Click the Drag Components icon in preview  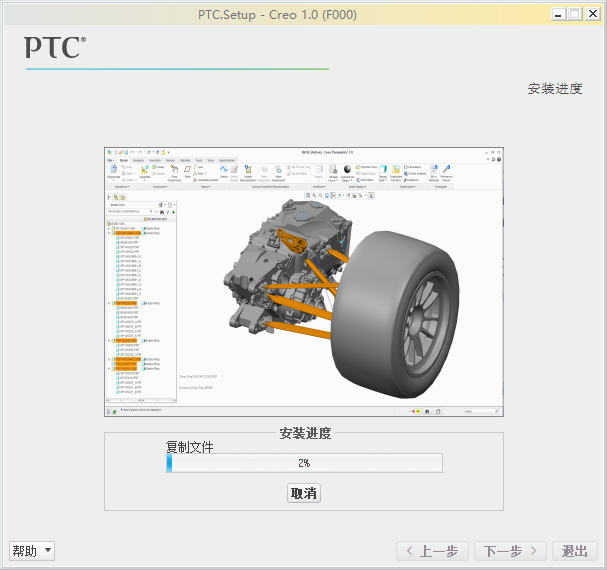[174, 172]
